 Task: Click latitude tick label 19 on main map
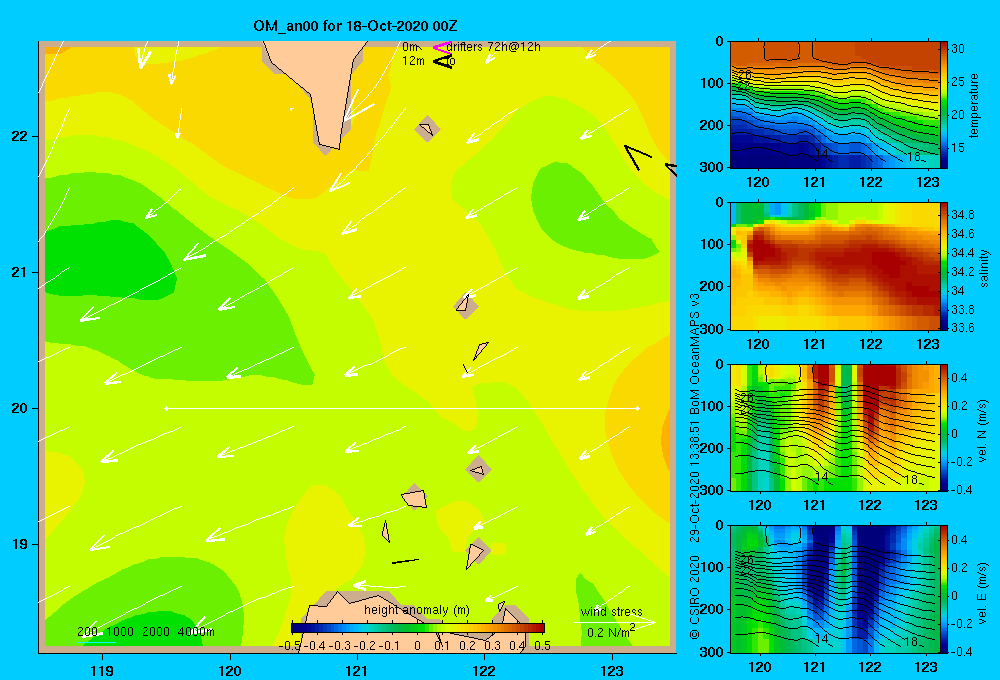coord(20,544)
